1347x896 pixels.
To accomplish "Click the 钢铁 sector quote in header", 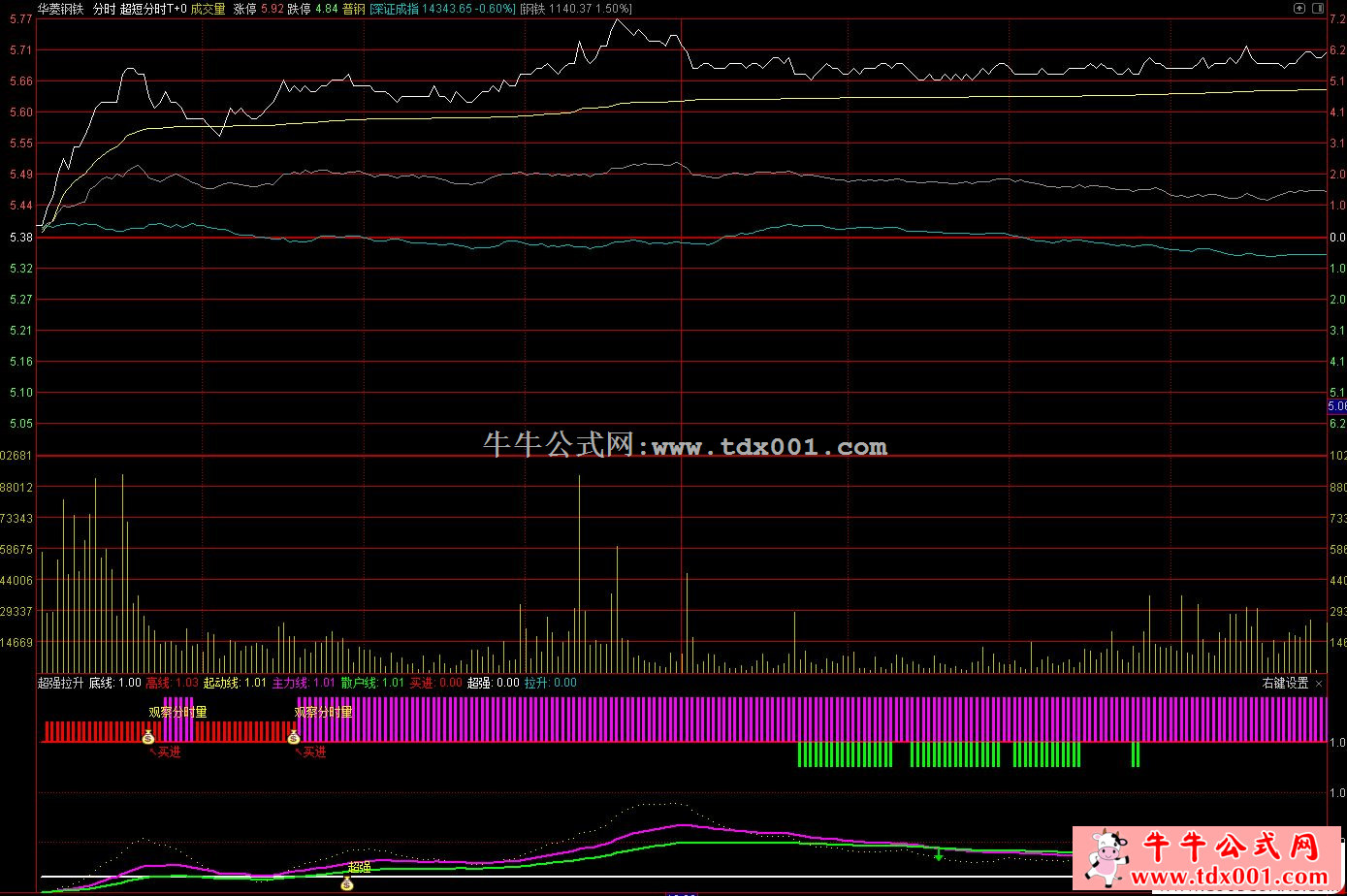I will pyautogui.click(x=576, y=9).
